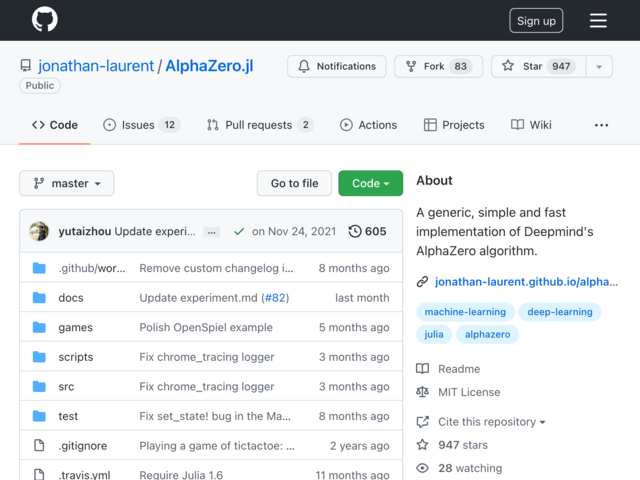Show more tabs via three-dot menu
Viewport: 640px width, 480px height.
(601, 125)
